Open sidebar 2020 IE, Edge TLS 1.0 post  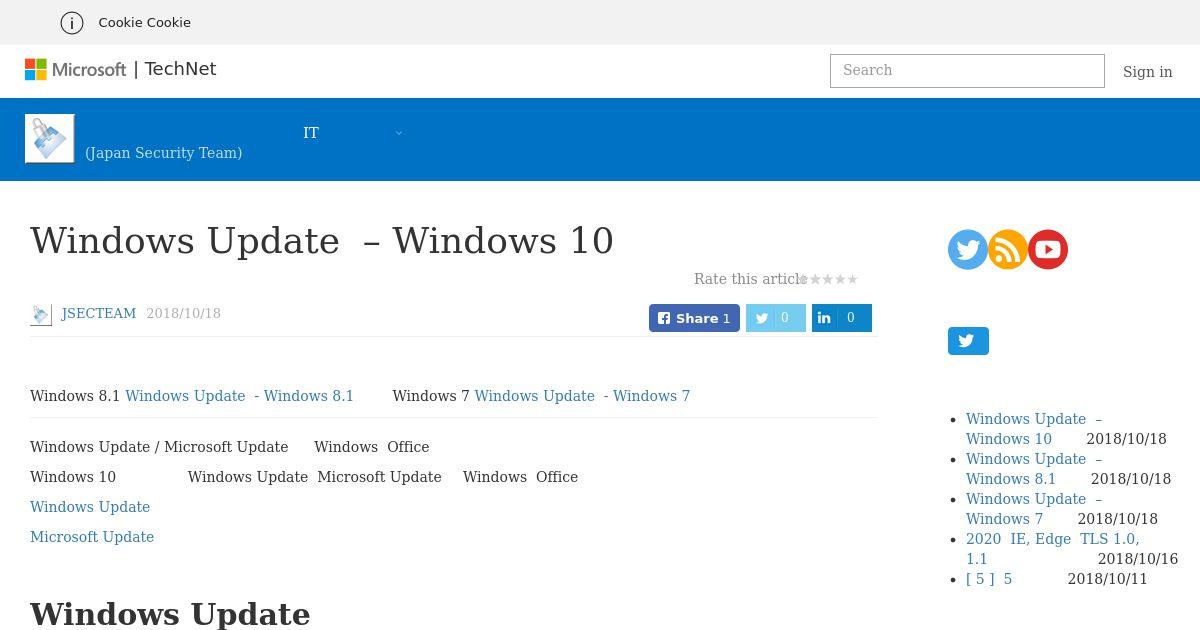[x=1052, y=549]
